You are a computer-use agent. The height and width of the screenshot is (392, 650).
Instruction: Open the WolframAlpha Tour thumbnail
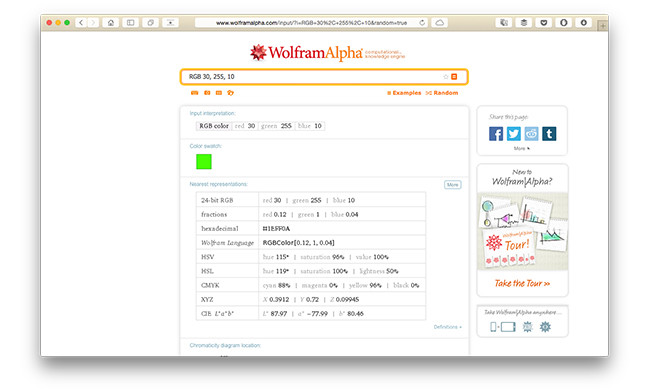click(522, 231)
